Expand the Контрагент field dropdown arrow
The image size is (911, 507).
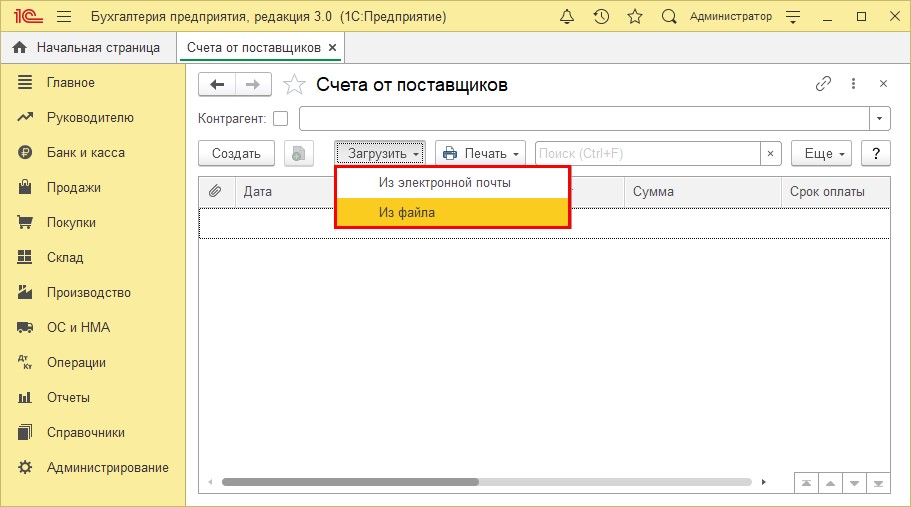coord(879,119)
